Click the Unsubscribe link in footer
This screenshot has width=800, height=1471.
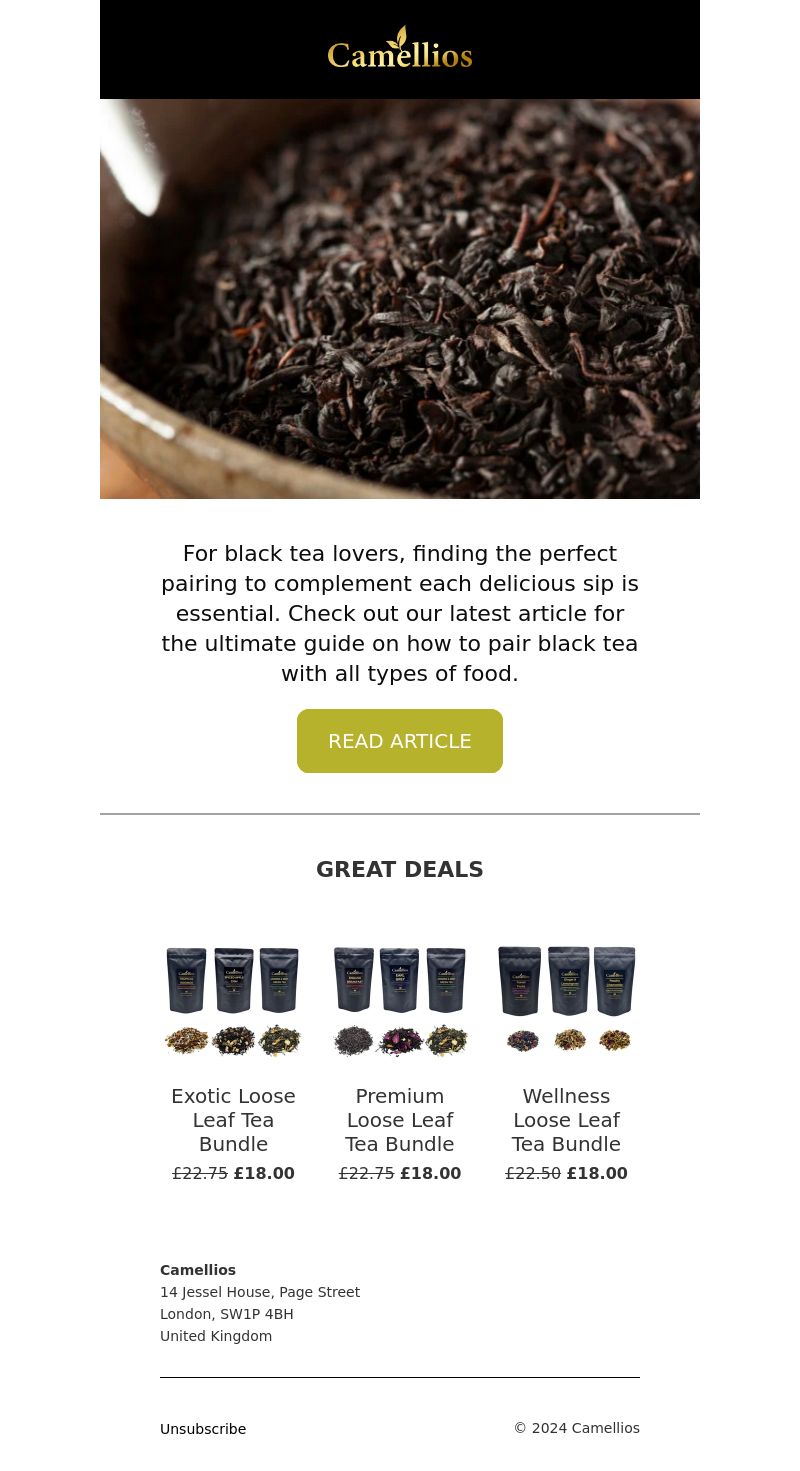click(x=203, y=1429)
